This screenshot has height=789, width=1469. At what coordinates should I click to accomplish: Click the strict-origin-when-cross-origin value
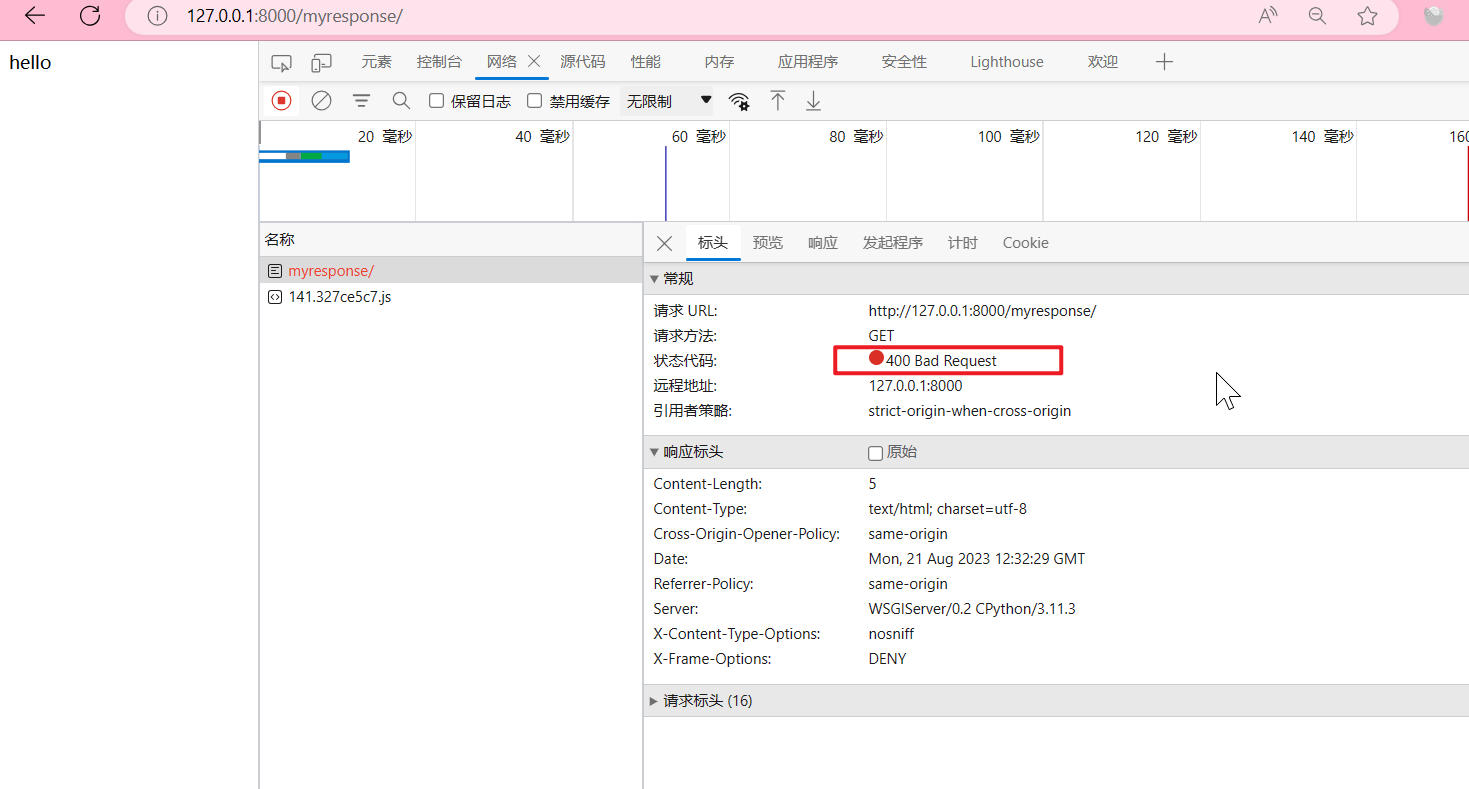pos(970,411)
